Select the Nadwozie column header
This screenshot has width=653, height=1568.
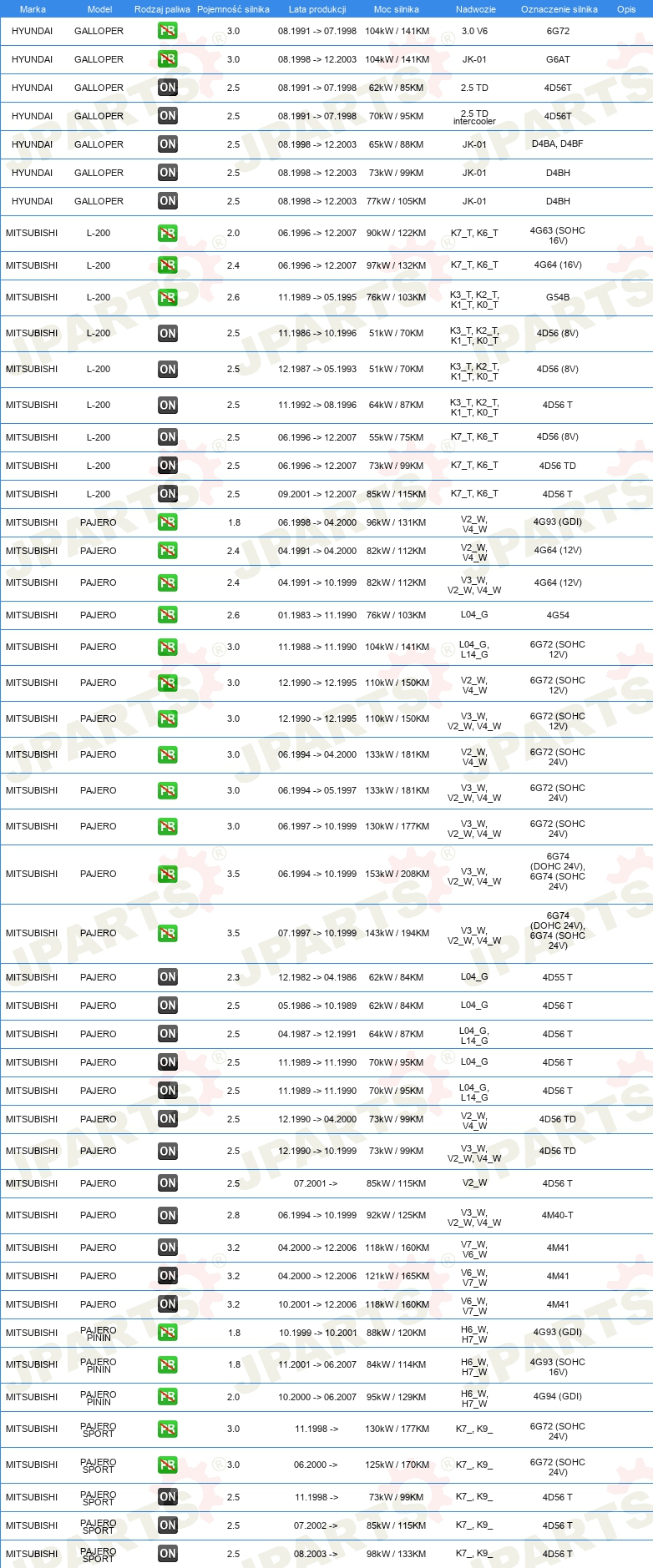[476, 9]
